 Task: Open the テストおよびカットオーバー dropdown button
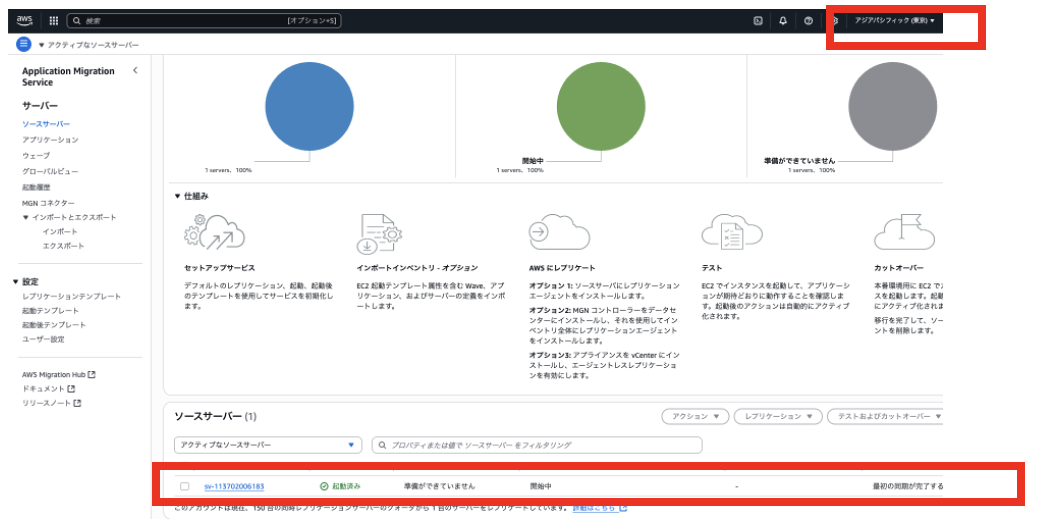tap(886, 416)
